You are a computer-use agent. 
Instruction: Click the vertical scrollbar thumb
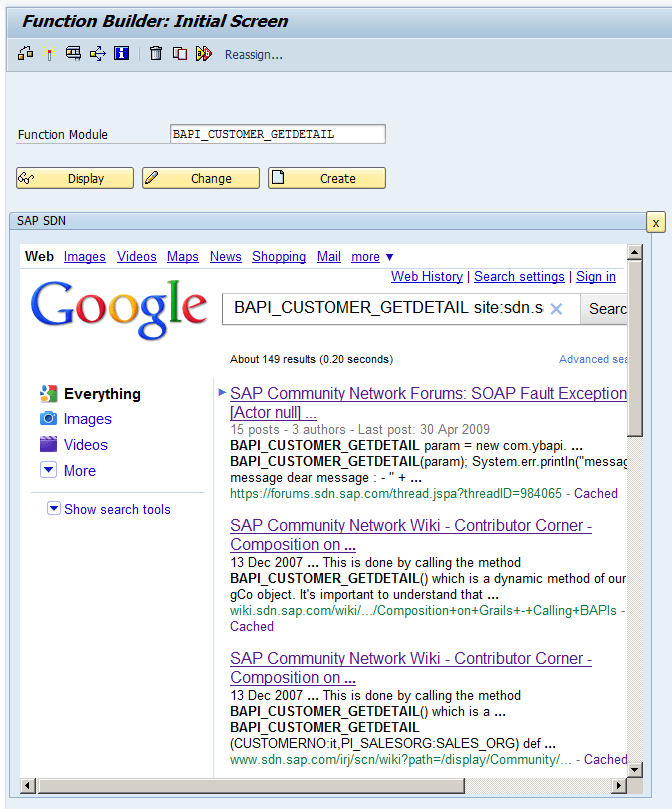point(635,348)
